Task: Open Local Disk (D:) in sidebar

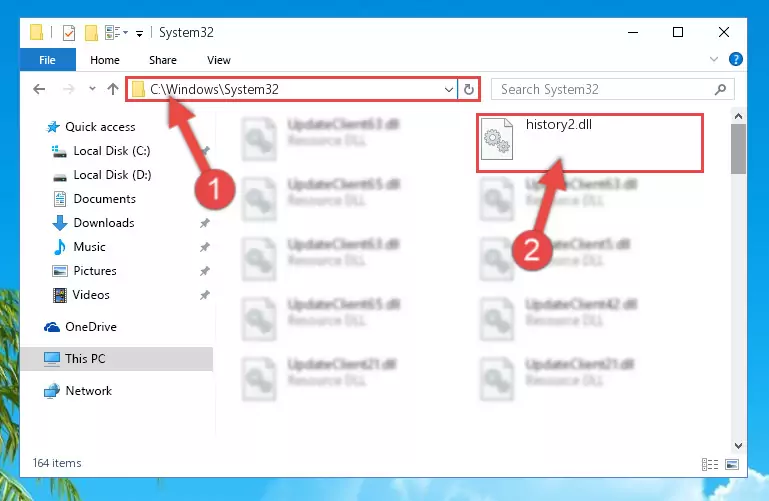Action: click(112, 175)
